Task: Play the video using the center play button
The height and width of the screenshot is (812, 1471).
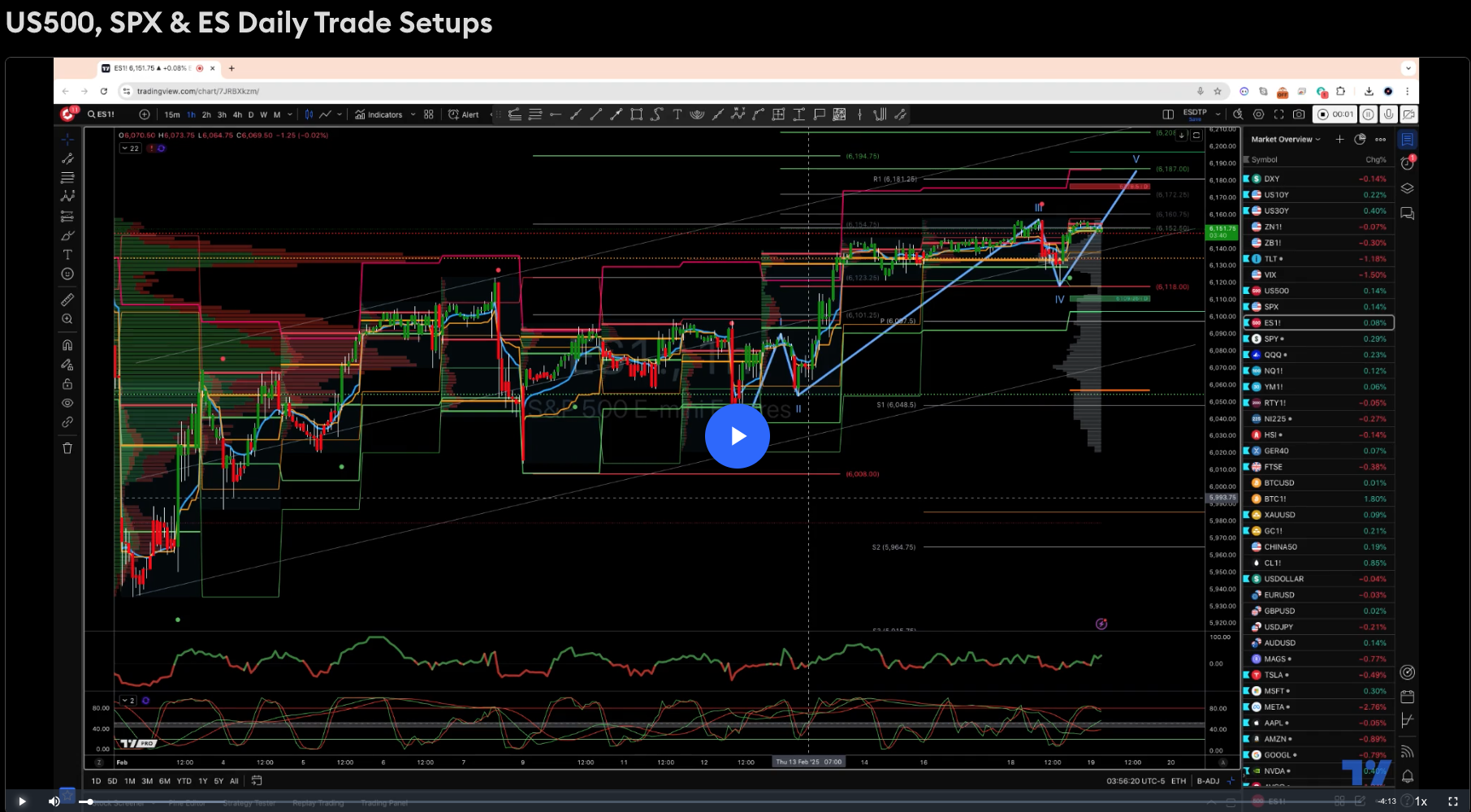Action: pos(737,436)
